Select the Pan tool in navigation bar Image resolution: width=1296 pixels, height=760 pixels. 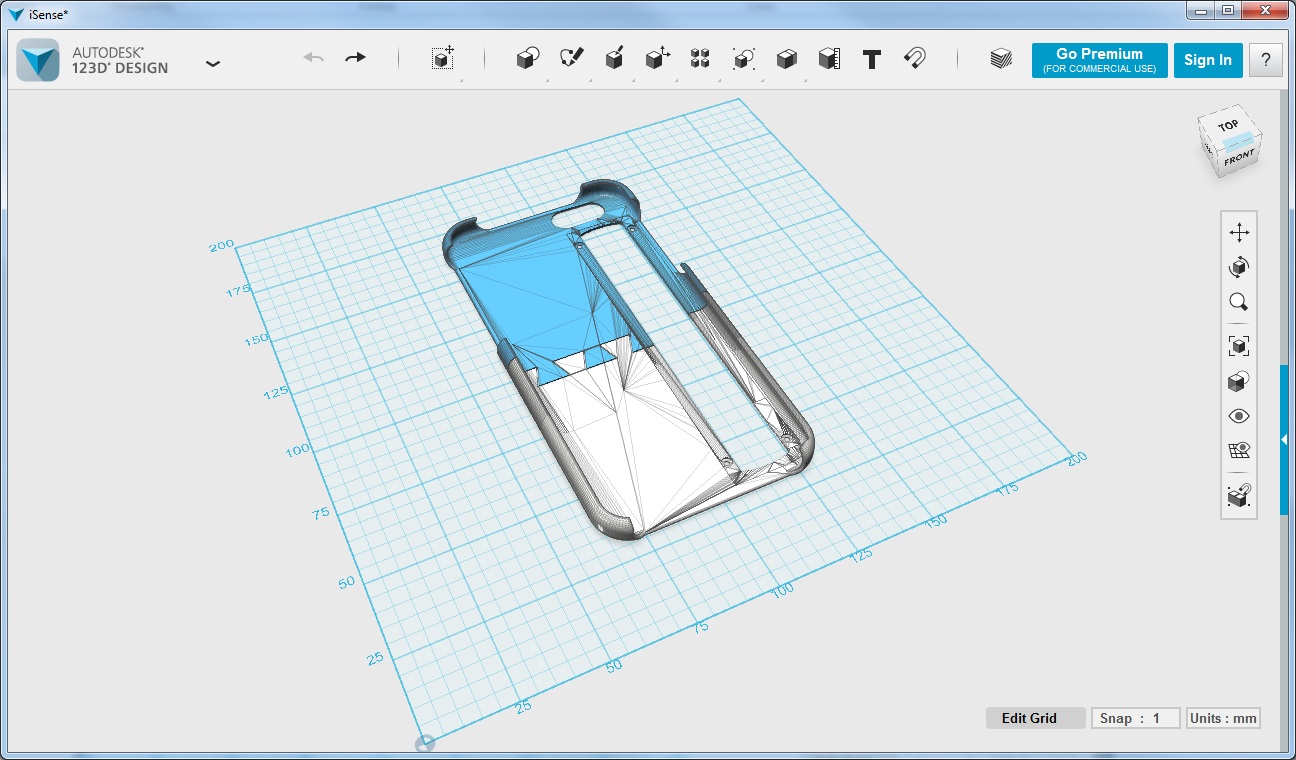tap(1239, 233)
